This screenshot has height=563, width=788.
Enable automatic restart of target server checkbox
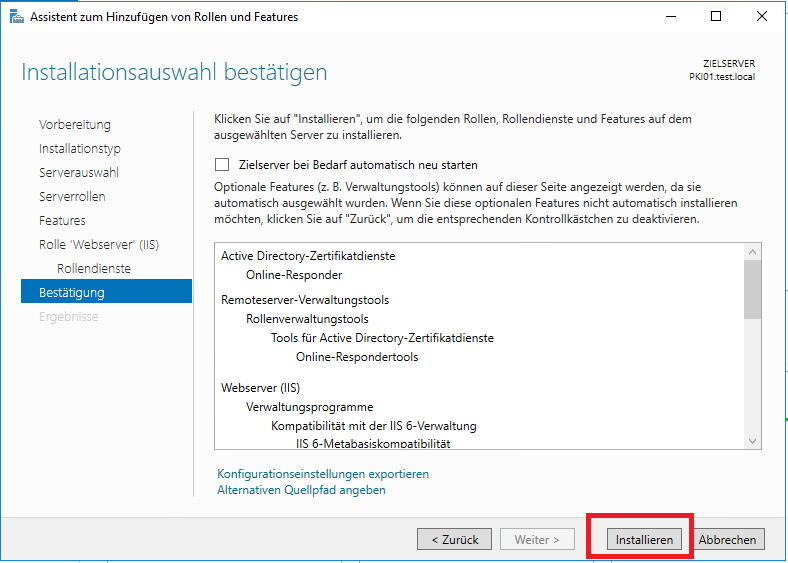click(x=222, y=165)
